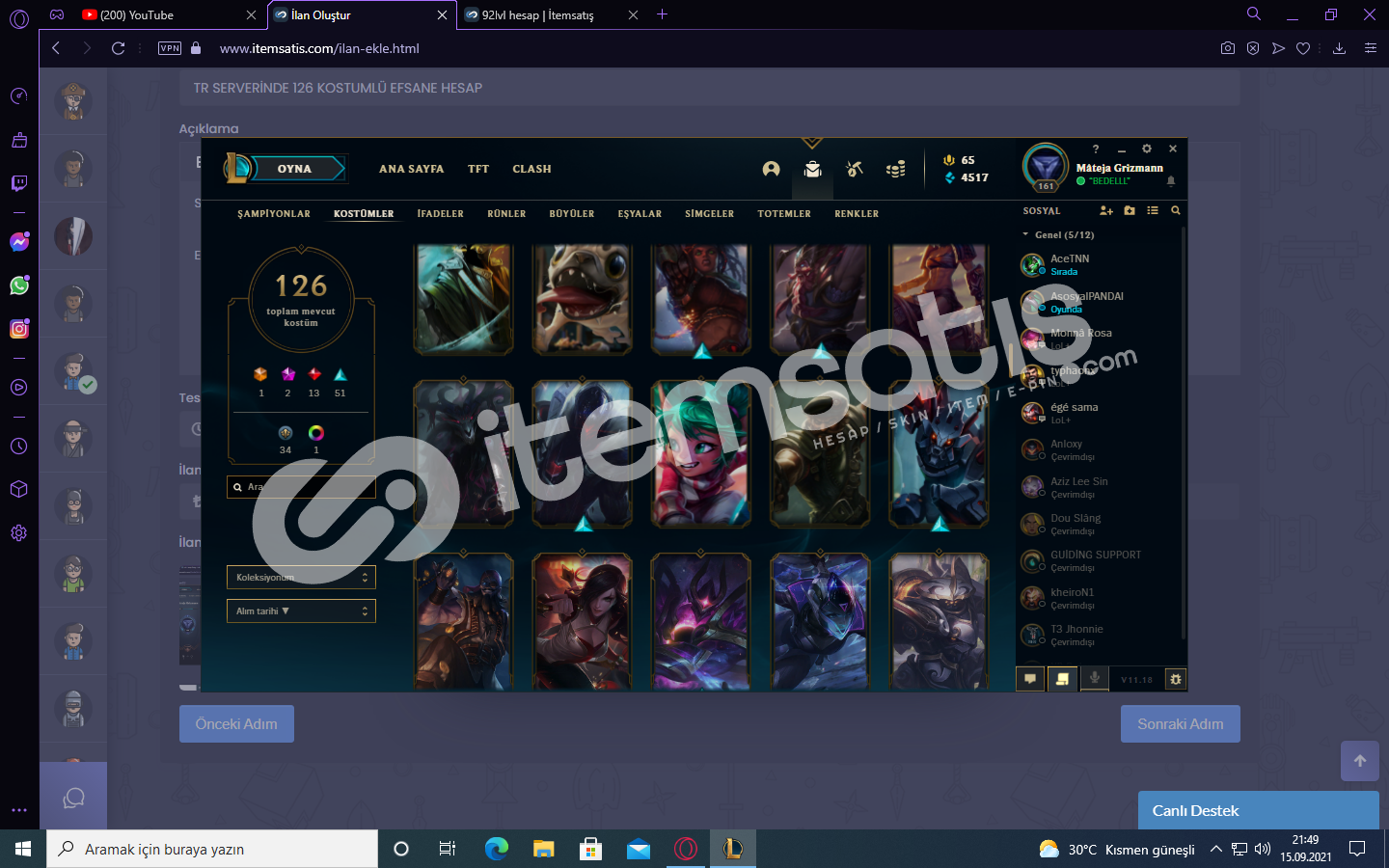Open GX Control speedometer icon in sidebar
Screen dimensions: 1389x868
click(x=19, y=95)
